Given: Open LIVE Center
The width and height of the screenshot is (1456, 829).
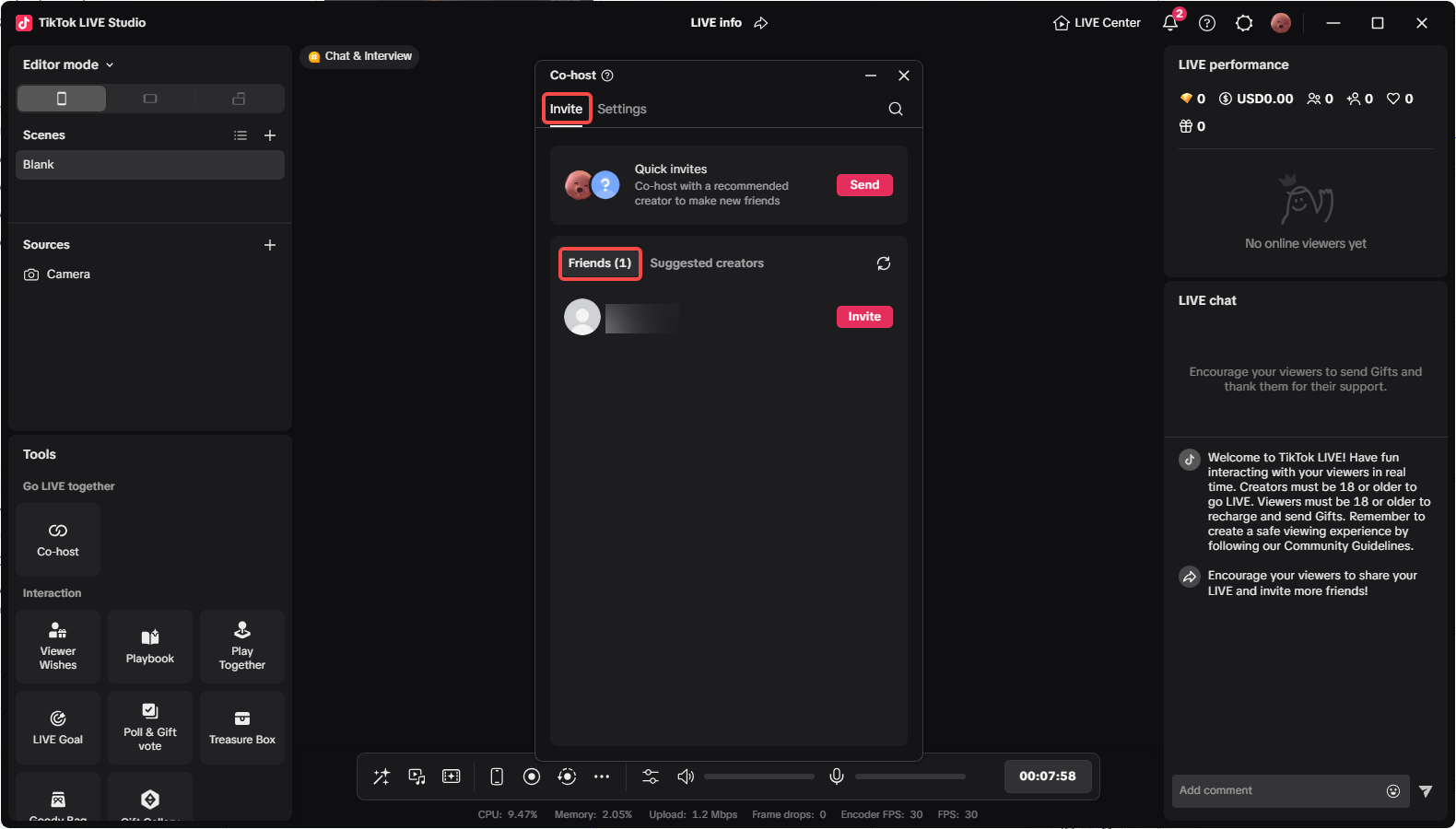Looking at the screenshot, I should point(1098,23).
